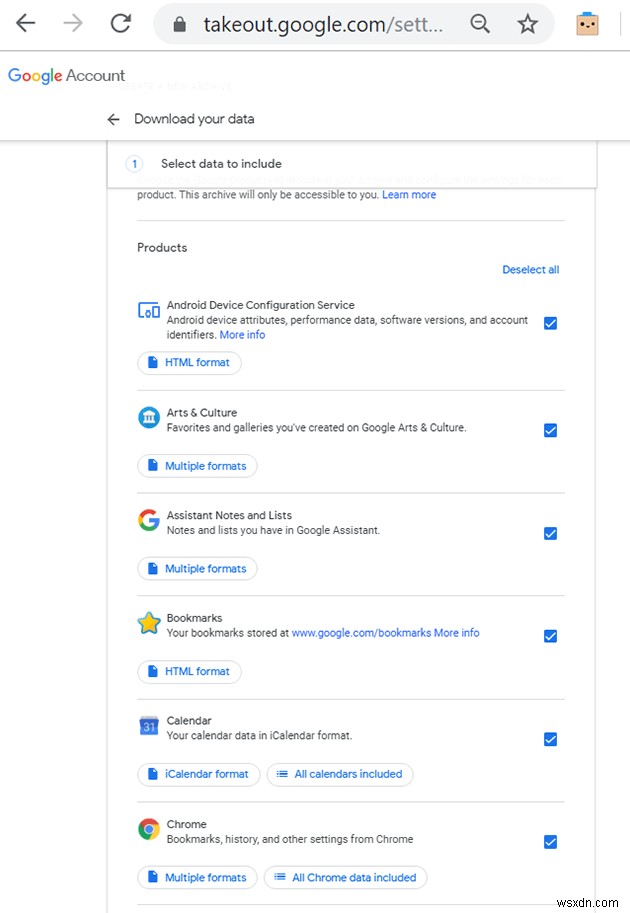
Task: Click the Google Account logo
Action: point(66,75)
